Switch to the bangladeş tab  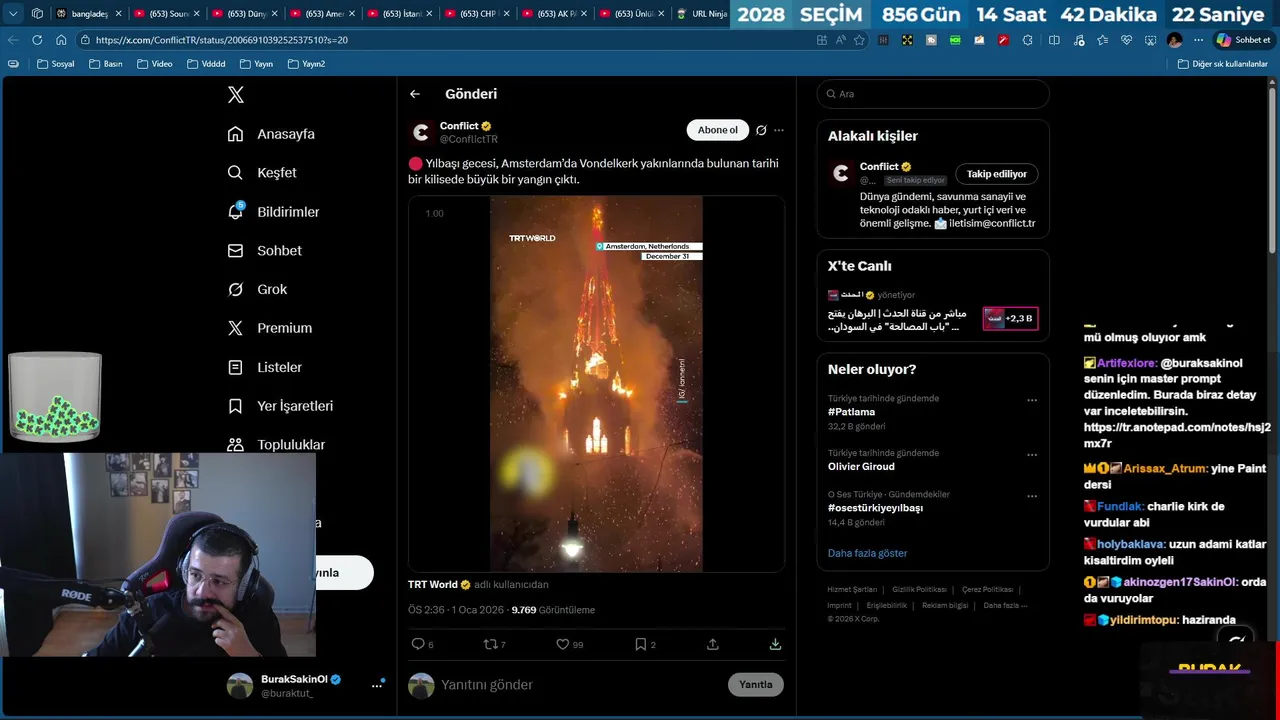[x=88, y=14]
